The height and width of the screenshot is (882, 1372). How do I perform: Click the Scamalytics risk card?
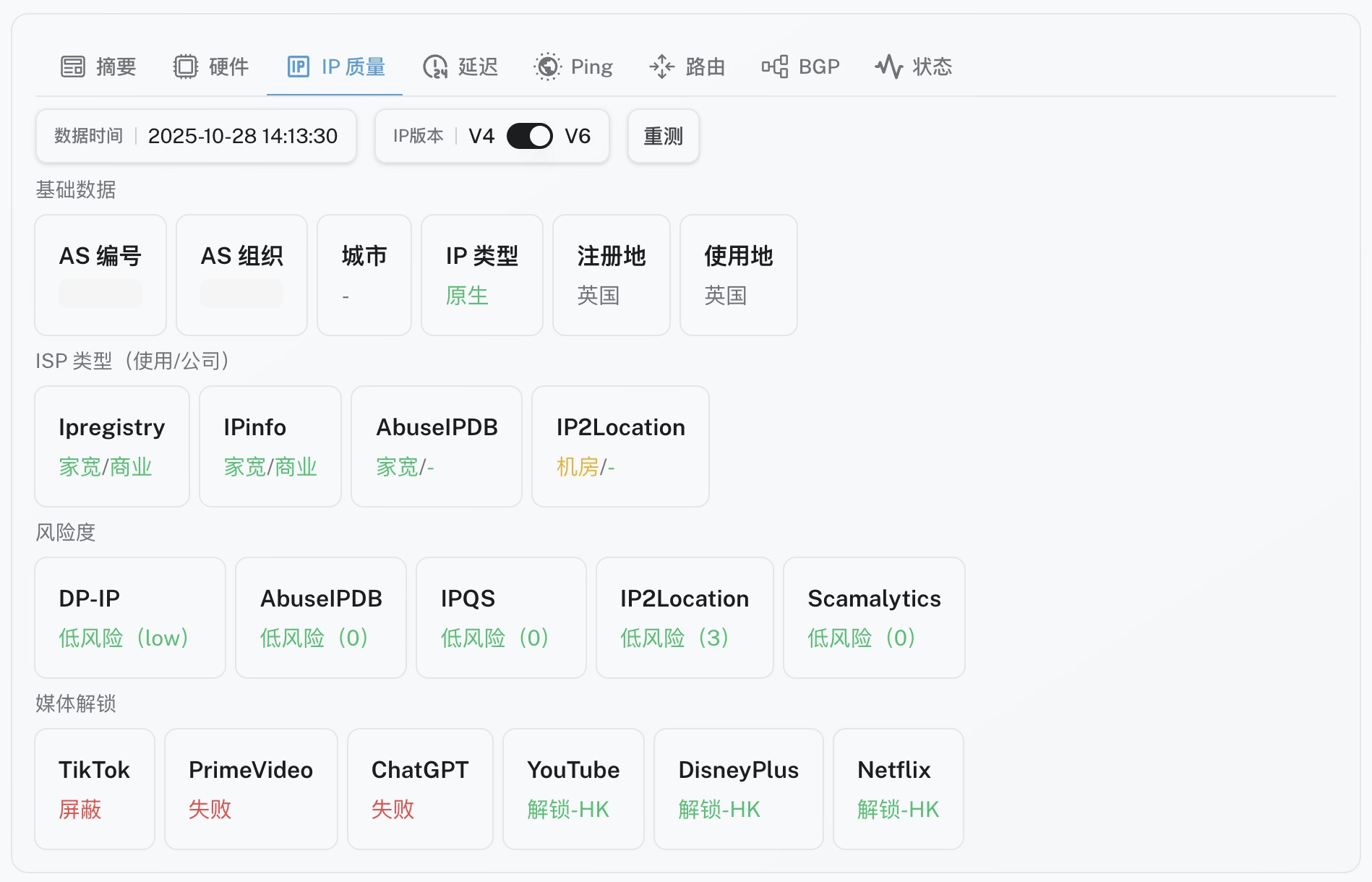click(874, 617)
